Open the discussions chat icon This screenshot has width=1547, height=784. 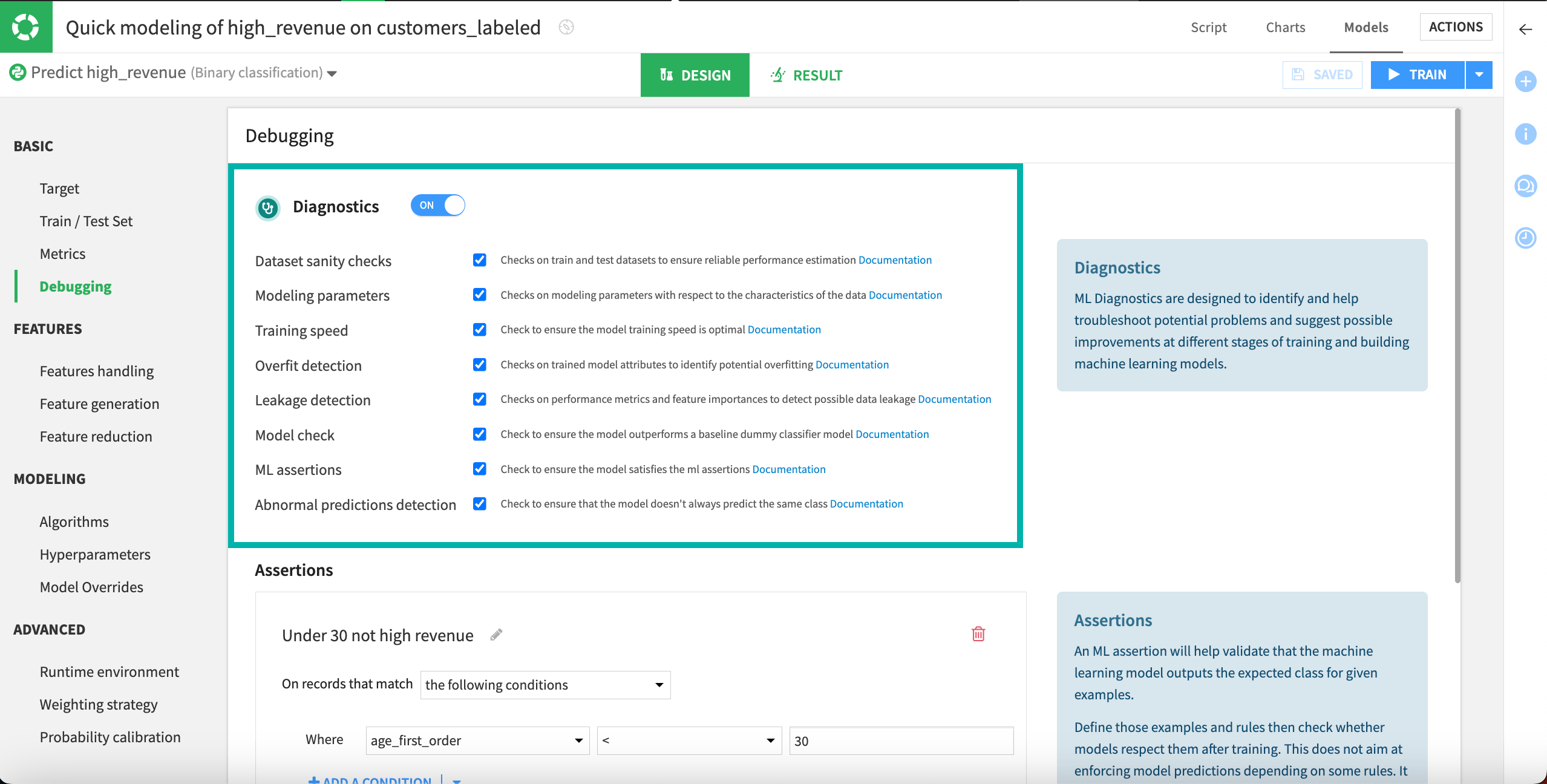pyautogui.click(x=1525, y=186)
